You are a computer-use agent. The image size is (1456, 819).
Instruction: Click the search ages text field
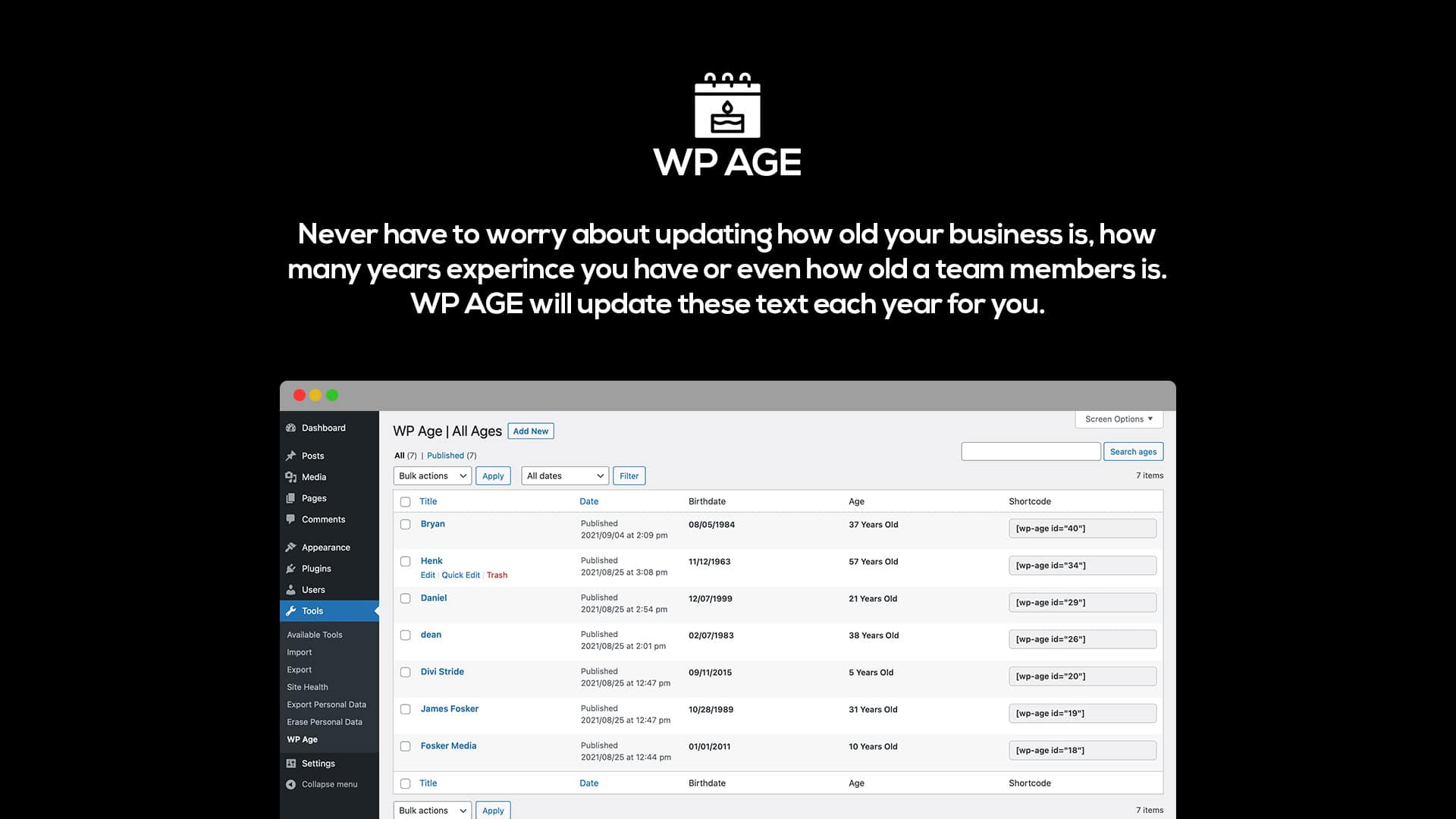point(1031,452)
